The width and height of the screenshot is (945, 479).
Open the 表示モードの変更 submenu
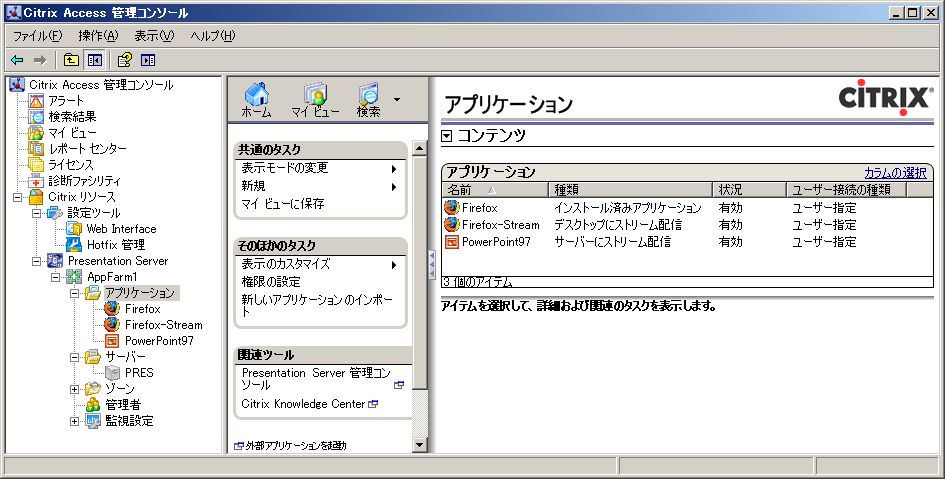(394, 169)
